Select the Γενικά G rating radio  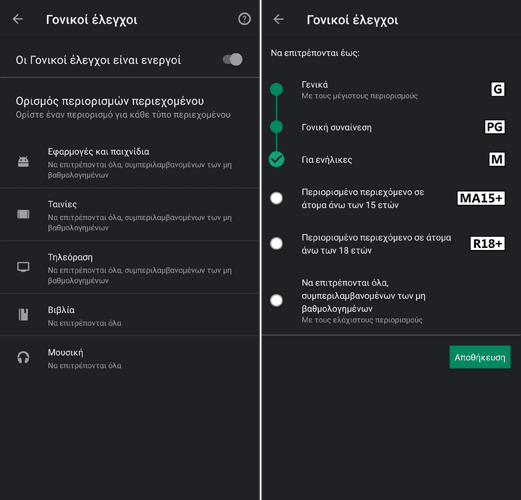click(x=276, y=89)
